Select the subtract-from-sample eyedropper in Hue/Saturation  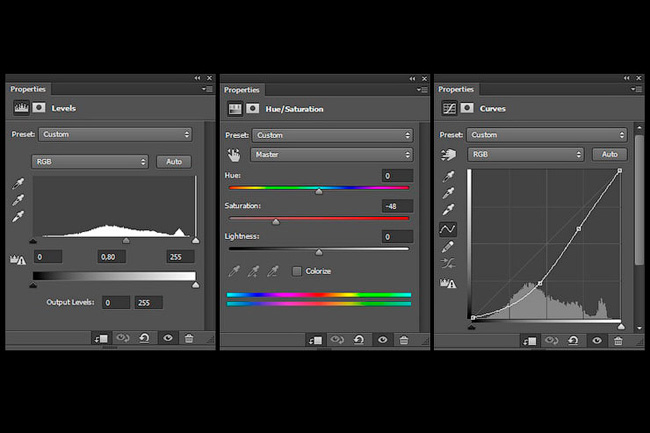click(273, 271)
